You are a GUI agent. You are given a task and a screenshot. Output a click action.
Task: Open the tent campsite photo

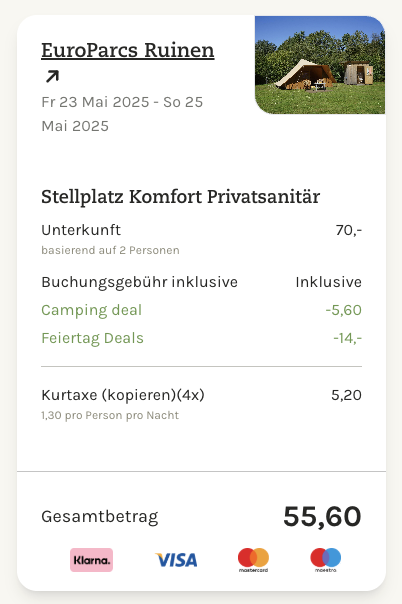320,65
